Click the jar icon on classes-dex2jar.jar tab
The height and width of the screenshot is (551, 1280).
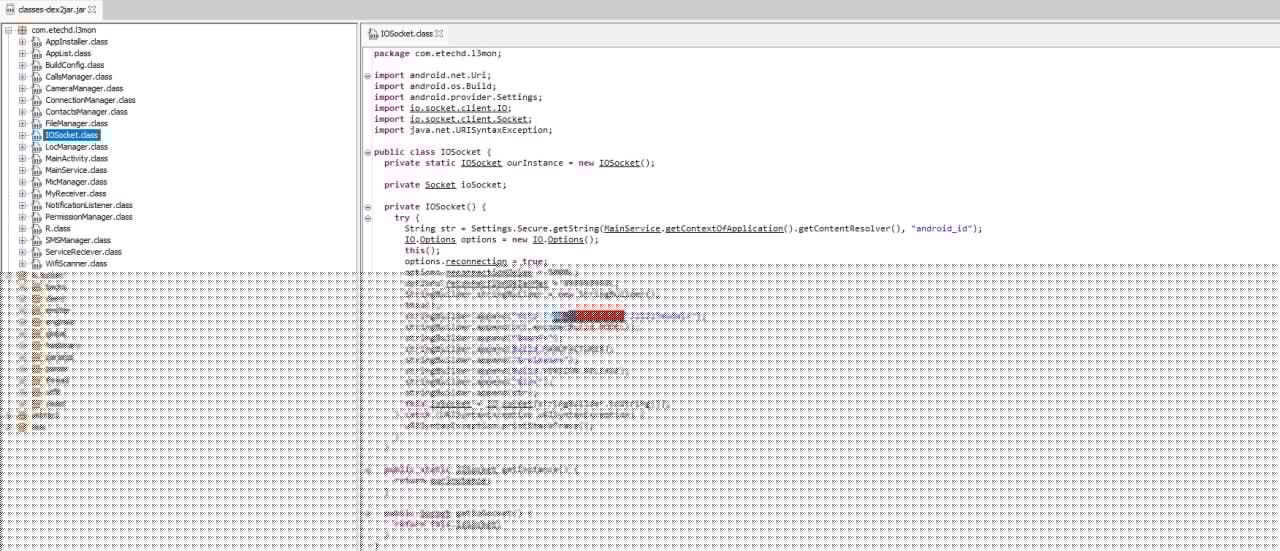coord(9,9)
